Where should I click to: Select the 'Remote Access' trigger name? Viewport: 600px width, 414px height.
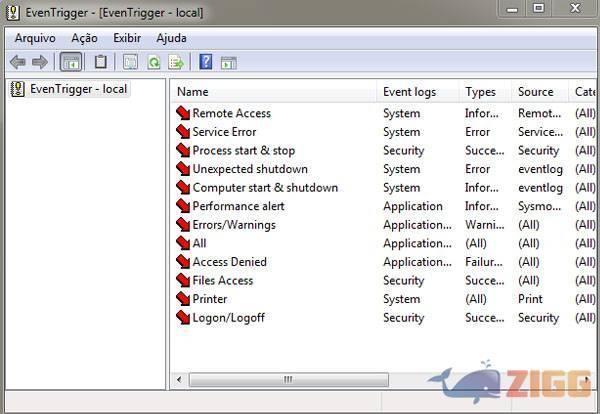232,113
